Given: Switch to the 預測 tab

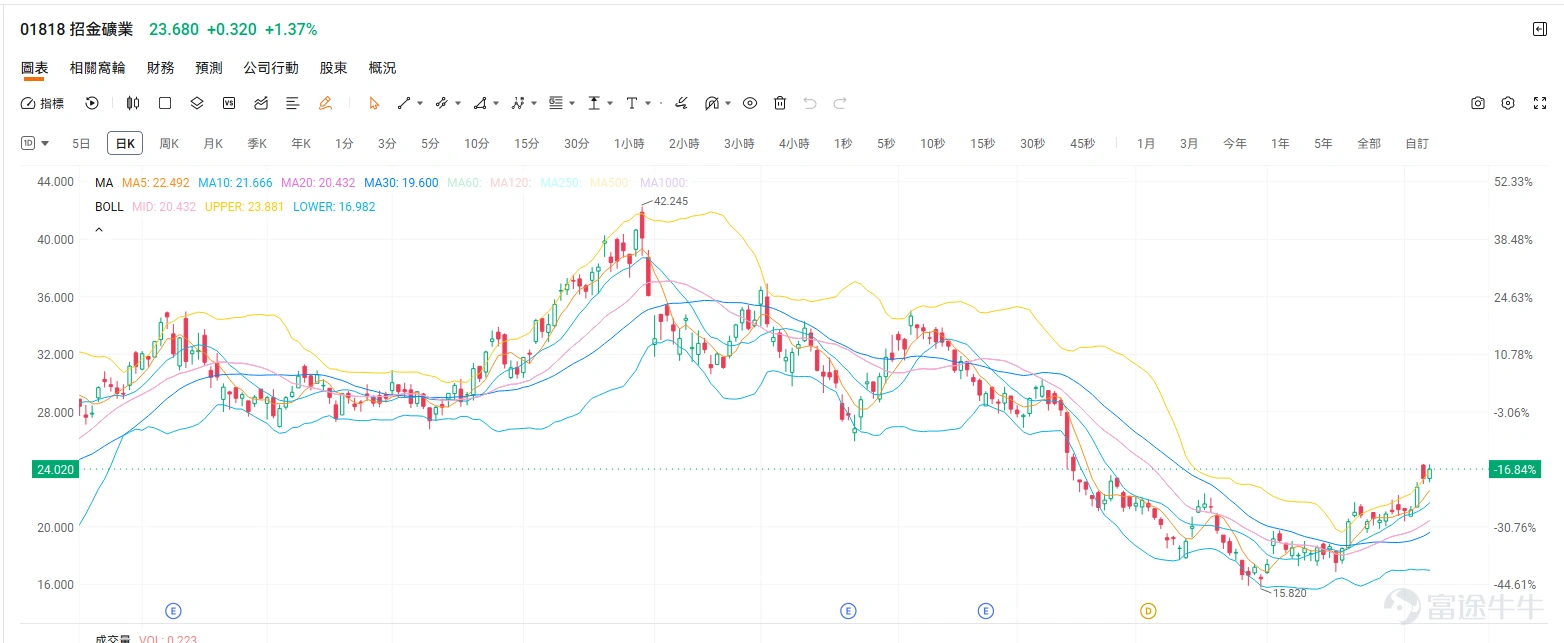Looking at the screenshot, I should [209, 68].
